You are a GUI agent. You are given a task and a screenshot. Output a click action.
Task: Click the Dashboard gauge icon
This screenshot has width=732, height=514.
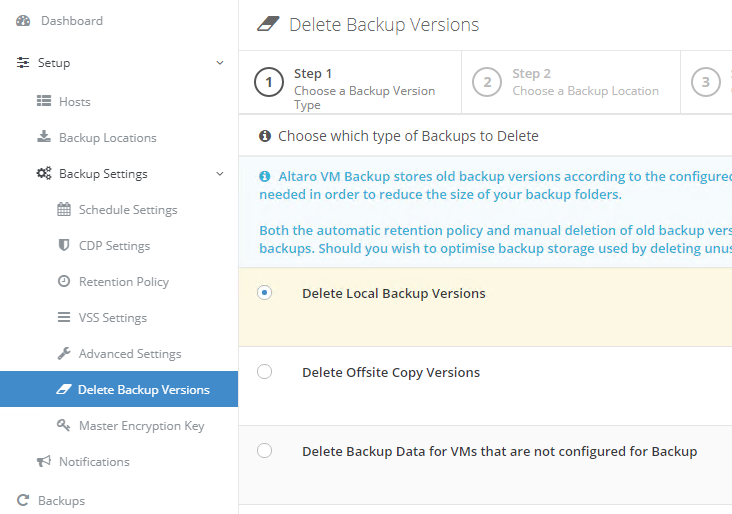coord(24,21)
